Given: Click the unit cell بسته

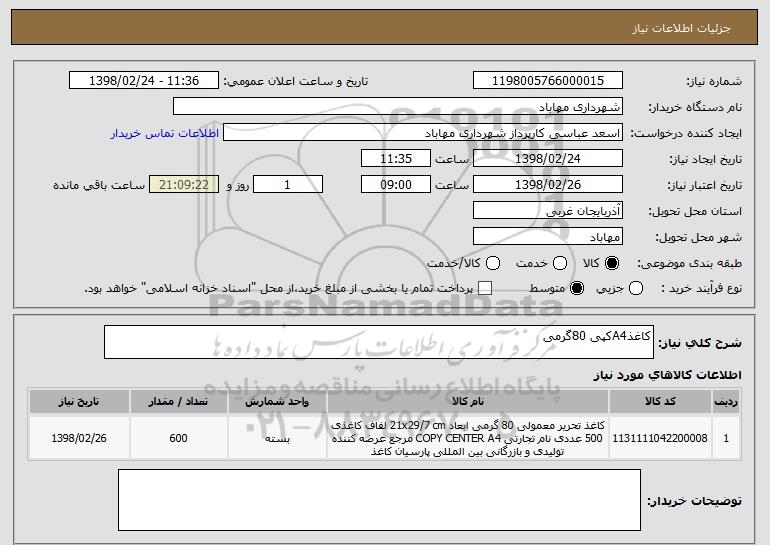Looking at the screenshot, I should click(x=277, y=438).
